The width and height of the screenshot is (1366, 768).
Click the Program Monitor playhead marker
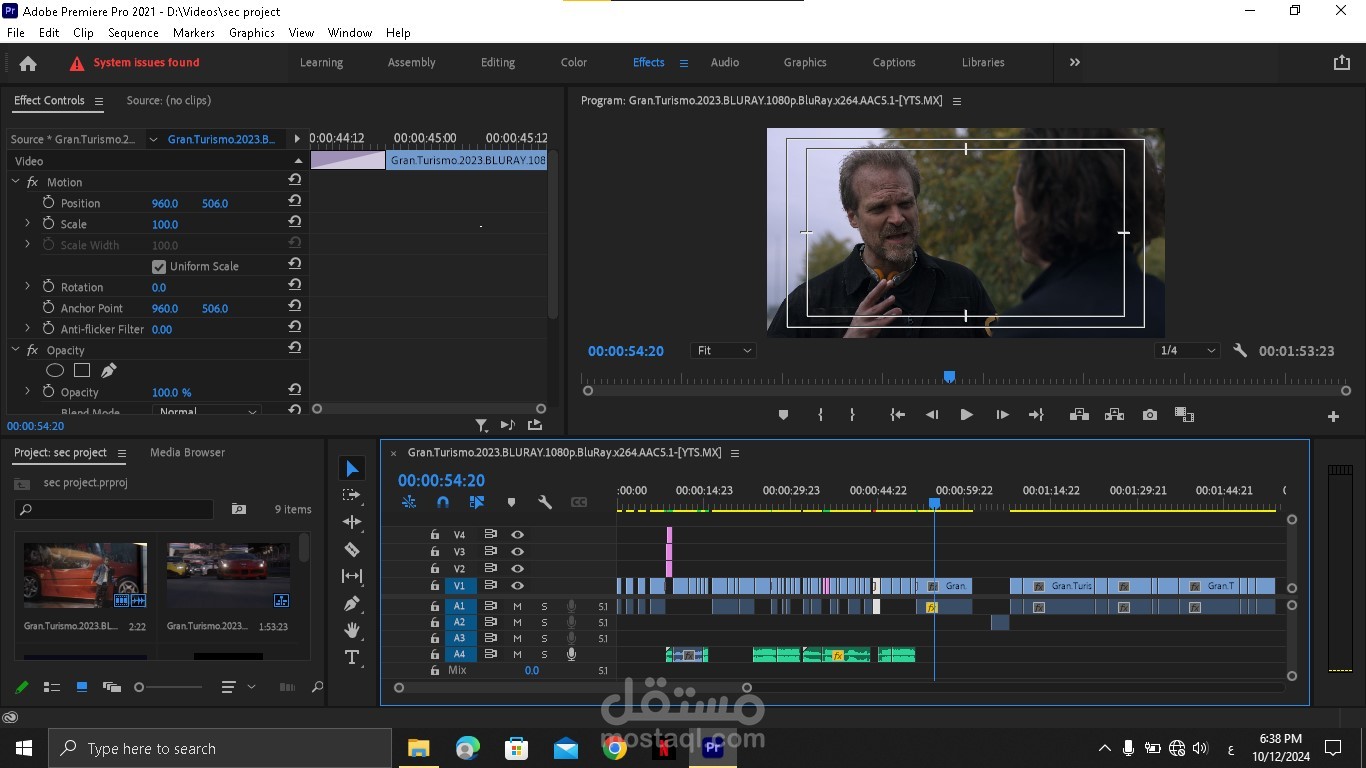tap(949, 377)
